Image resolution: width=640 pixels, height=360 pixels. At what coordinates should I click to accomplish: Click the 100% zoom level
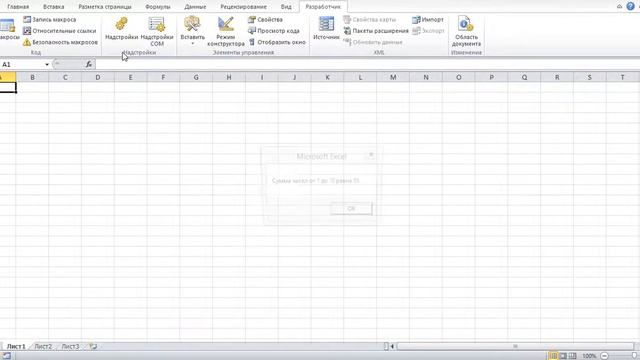point(589,356)
